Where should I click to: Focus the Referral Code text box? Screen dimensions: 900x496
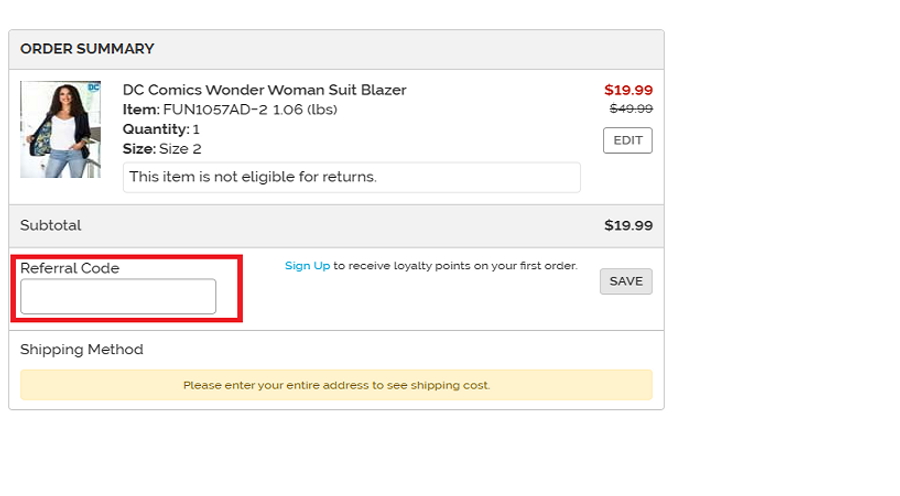tap(118, 297)
